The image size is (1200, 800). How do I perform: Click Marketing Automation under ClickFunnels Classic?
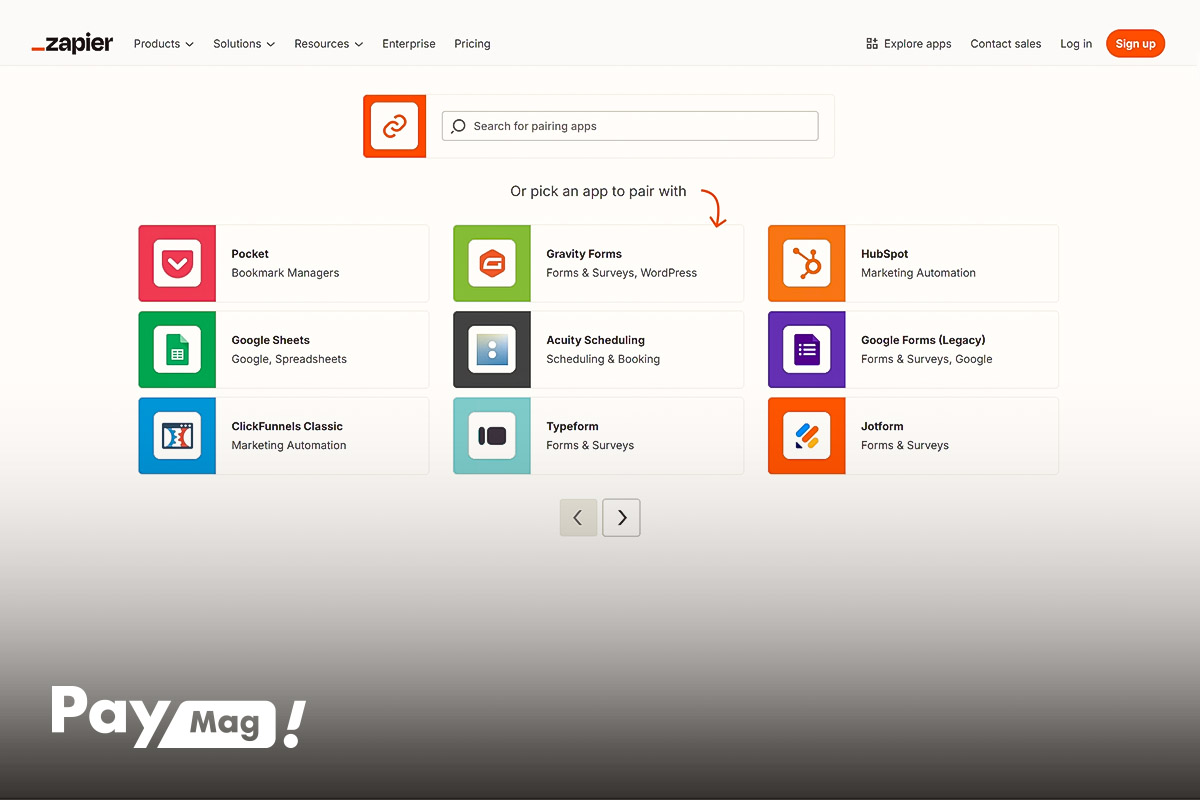(x=289, y=446)
